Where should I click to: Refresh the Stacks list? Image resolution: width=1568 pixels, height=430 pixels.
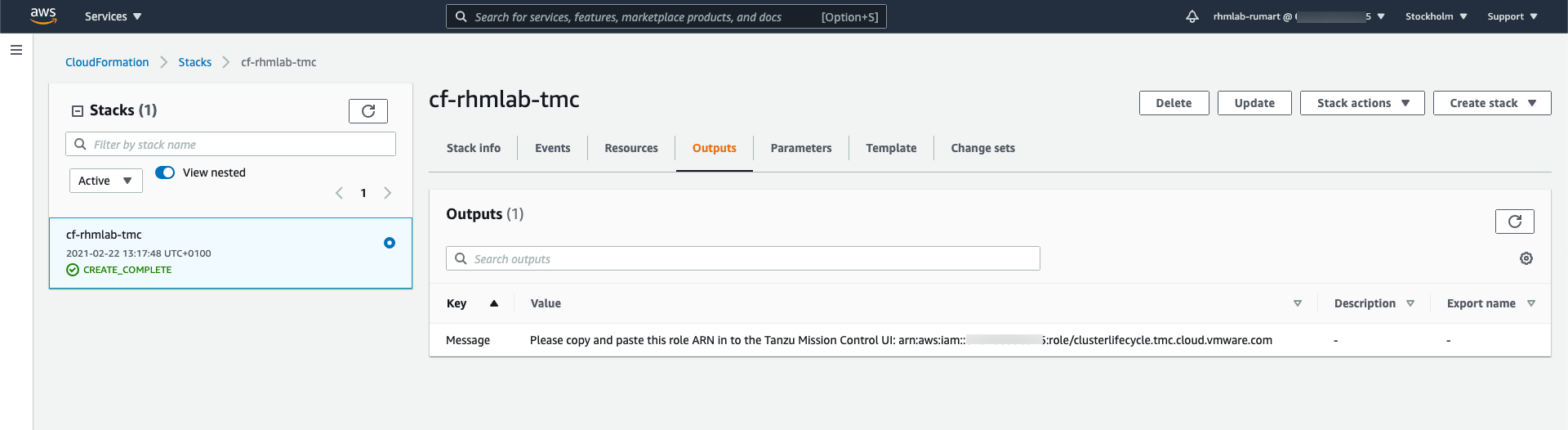368,111
